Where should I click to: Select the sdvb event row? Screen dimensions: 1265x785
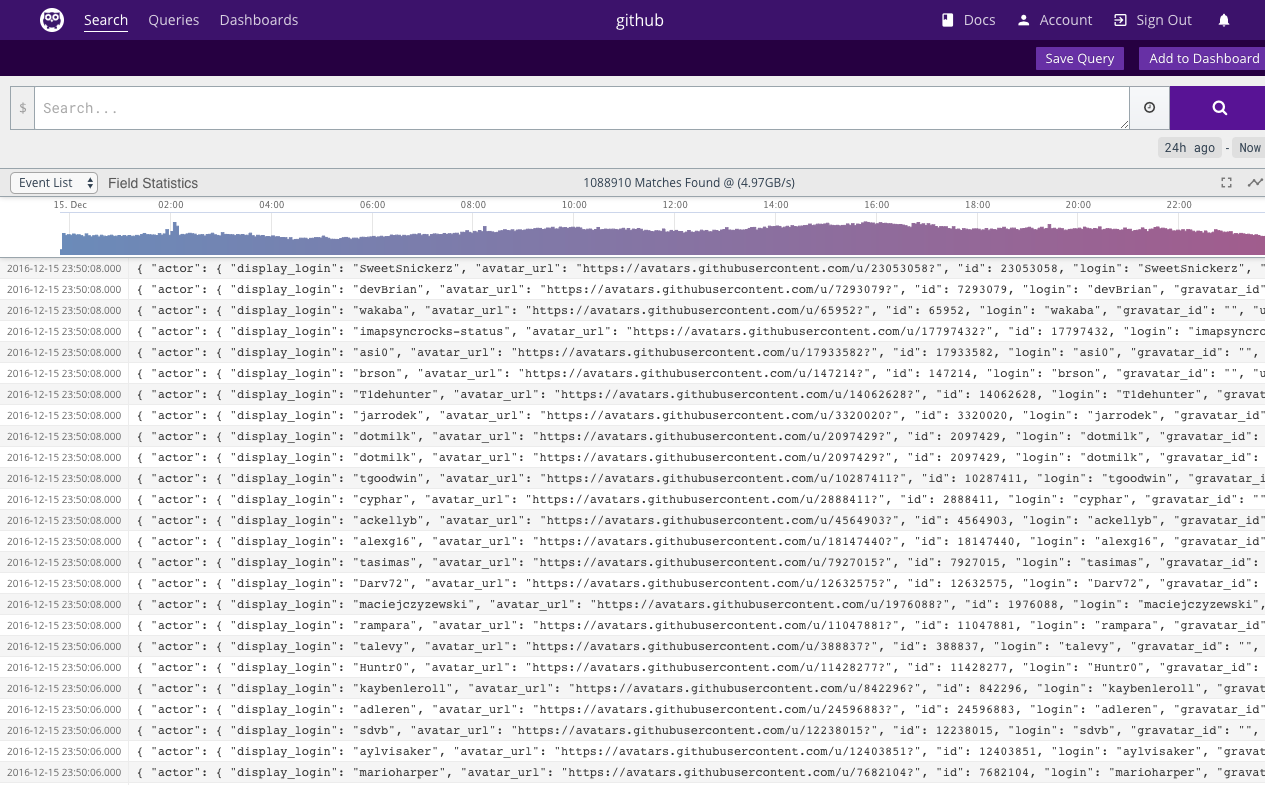pos(632,730)
